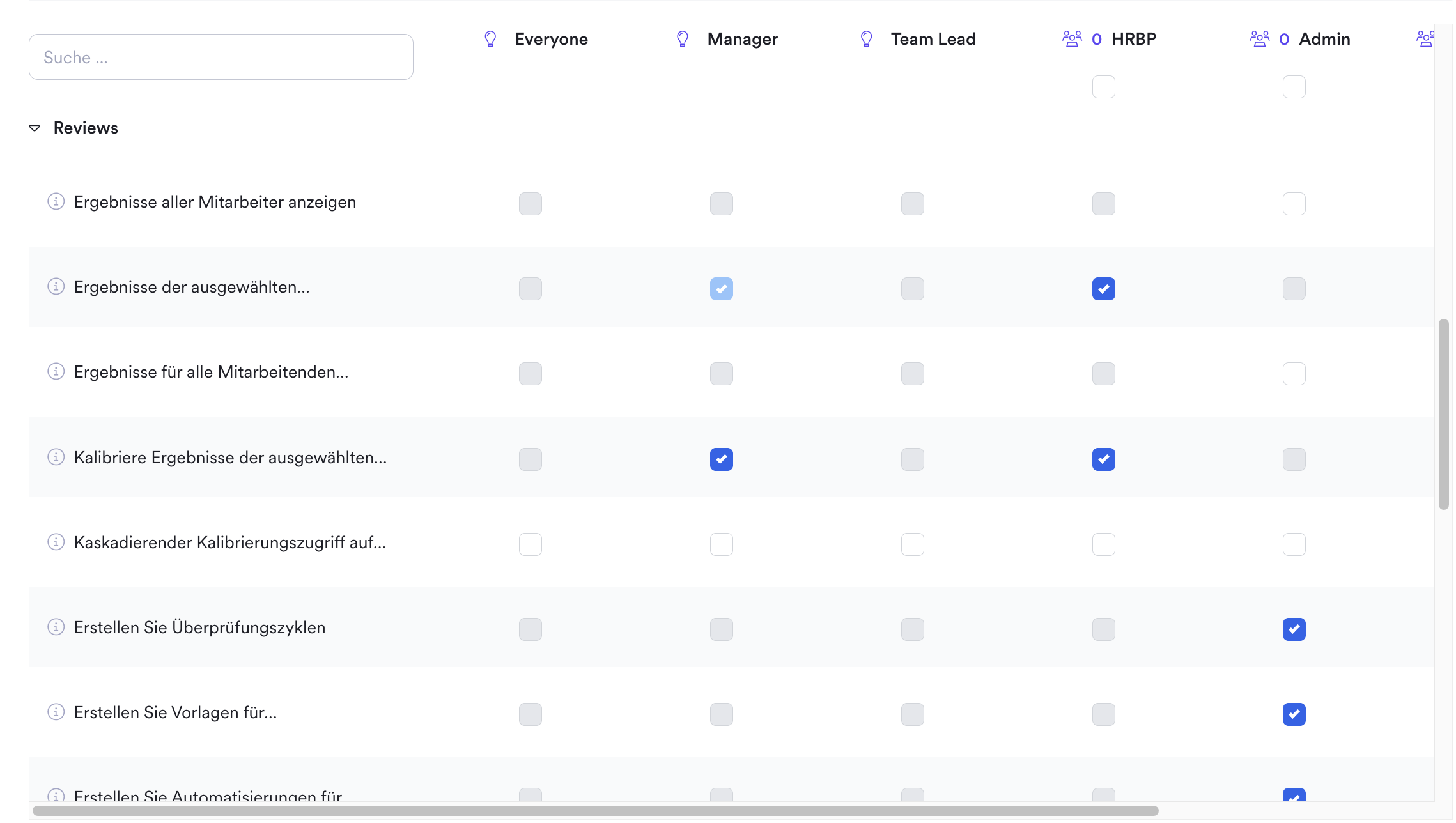Viewport: 1456px width, 823px height.
Task: Check Manager for Kaskadierender Kalibrierungszugriff
Action: click(x=722, y=544)
